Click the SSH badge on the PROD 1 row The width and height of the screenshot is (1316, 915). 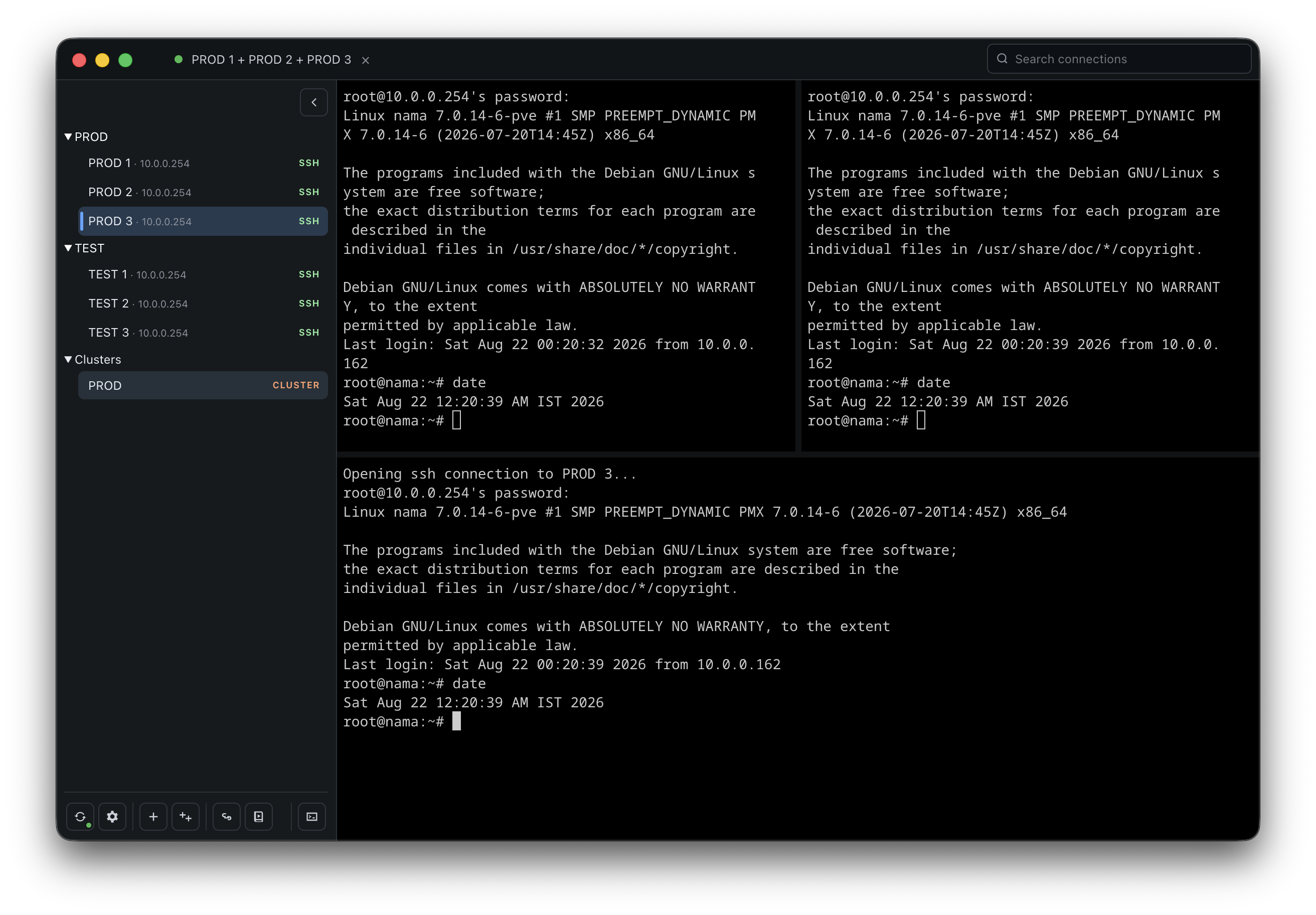click(308, 163)
